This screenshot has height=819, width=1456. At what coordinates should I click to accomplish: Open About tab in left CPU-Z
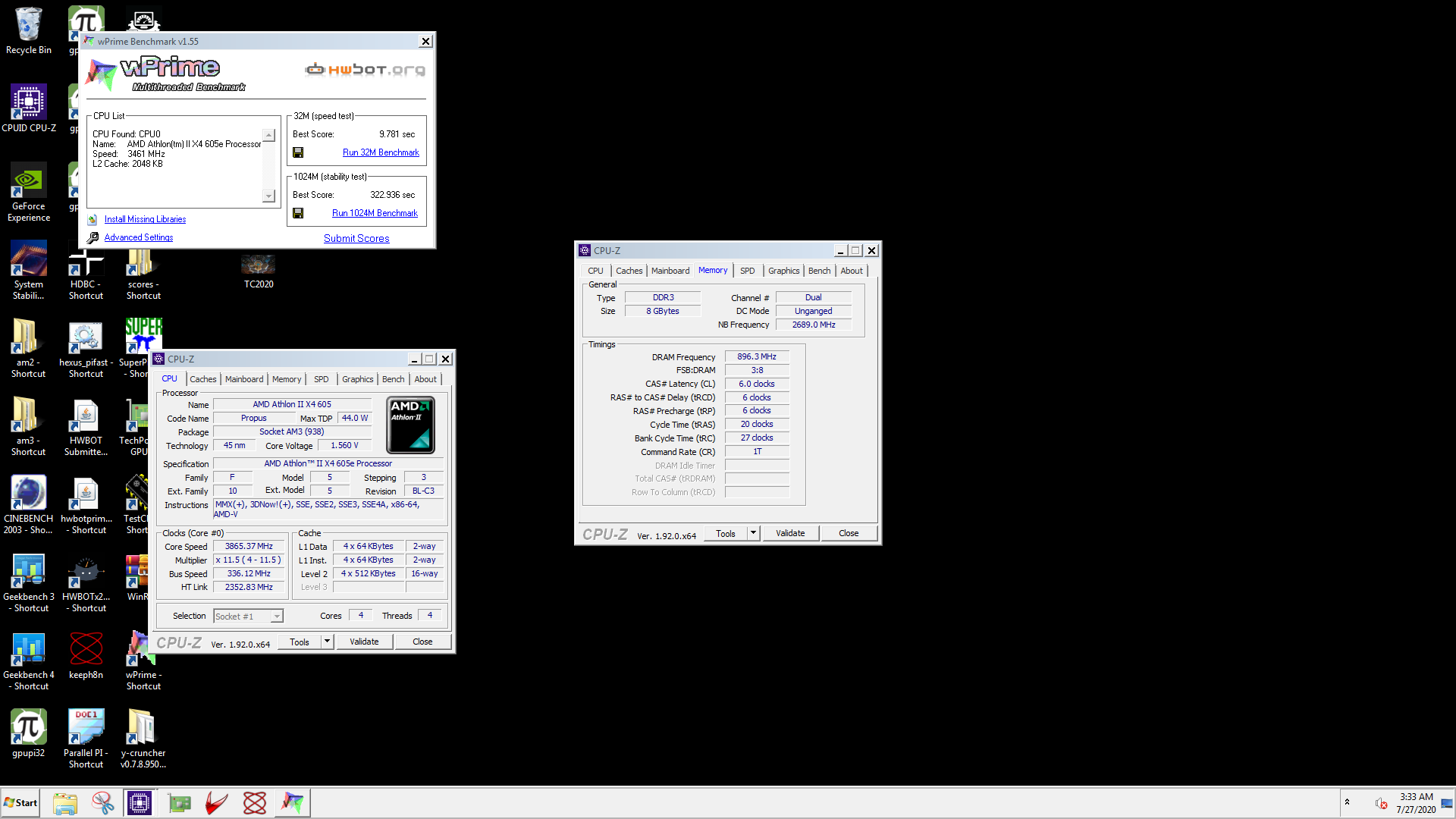(425, 379)
